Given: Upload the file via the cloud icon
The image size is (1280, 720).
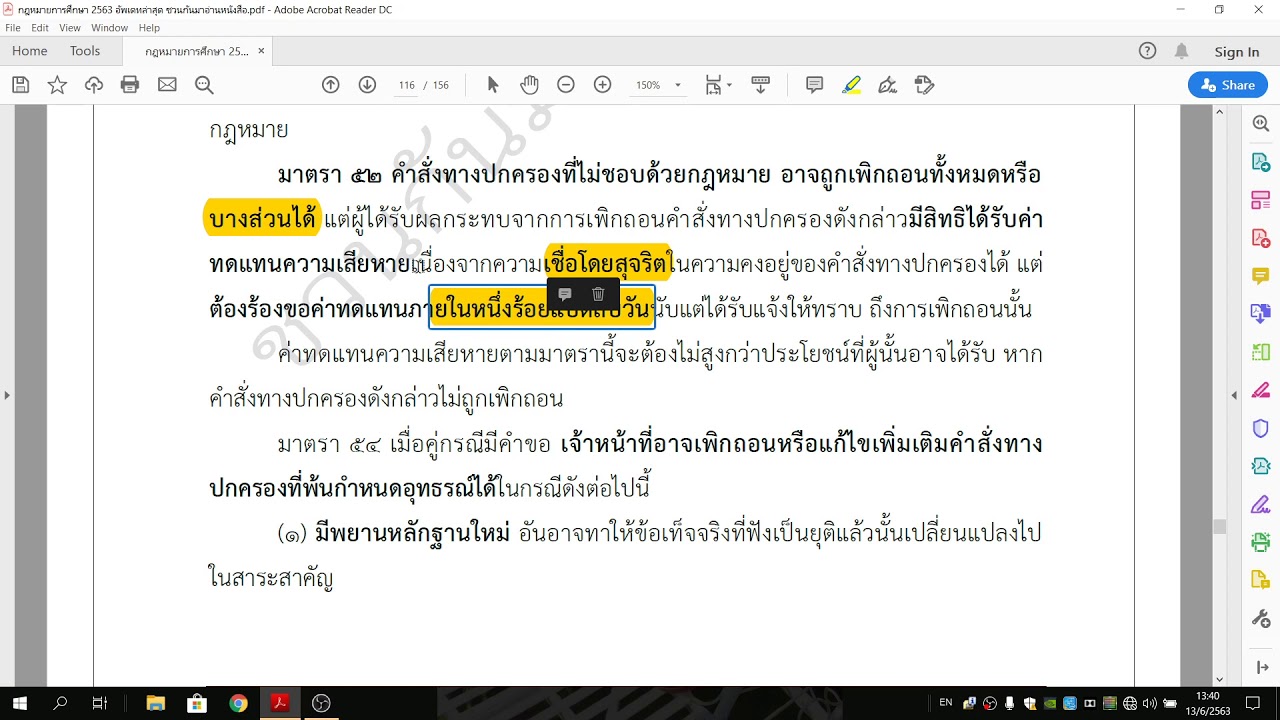Looking at the screenshot, I should coord(94,85).
